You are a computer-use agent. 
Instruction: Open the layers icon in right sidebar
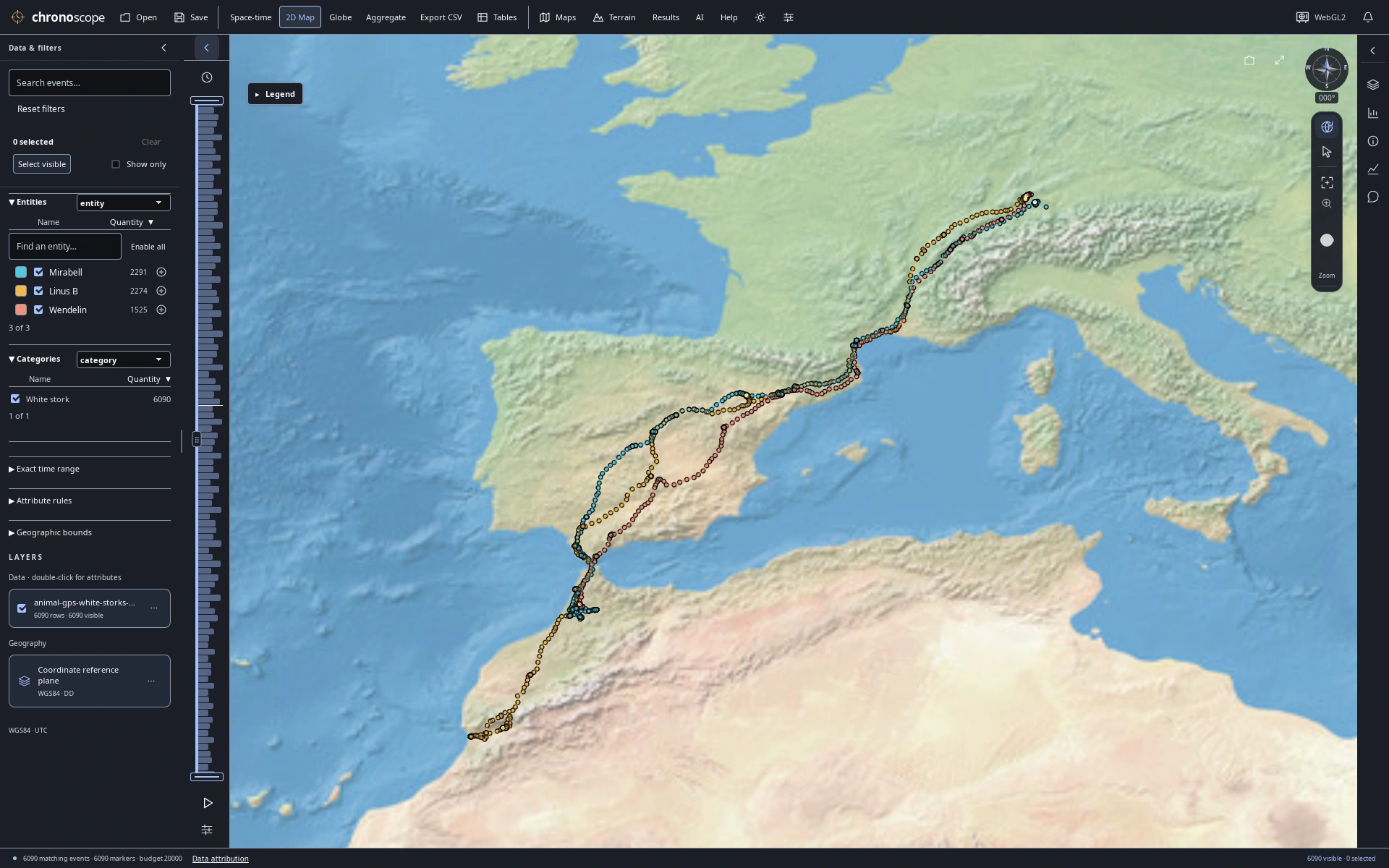coord(1373,85)
